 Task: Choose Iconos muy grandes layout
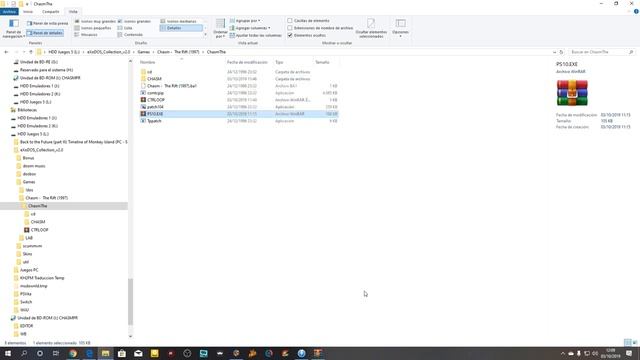click(x=95, y=21)
